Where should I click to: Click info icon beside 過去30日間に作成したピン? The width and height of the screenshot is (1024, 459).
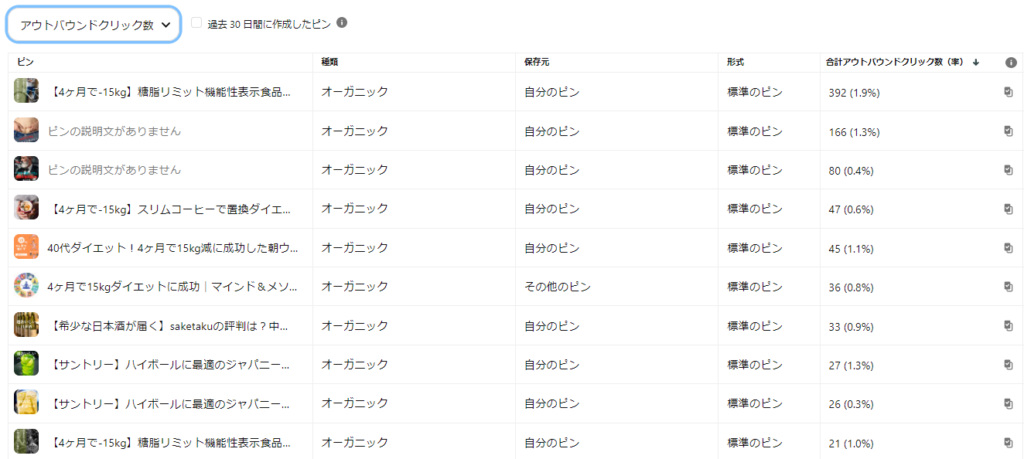pyautogui.click(x=342, y=23)
